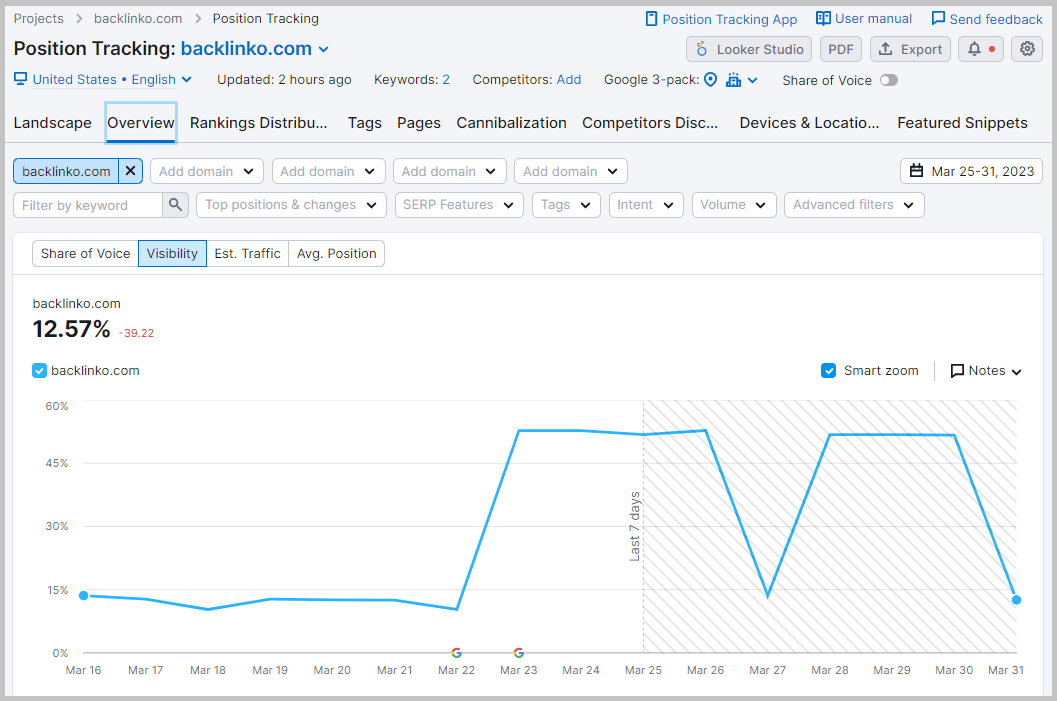The height and width of the screenshot is (701, 1057).
Task: Open the Position Tracking App link
Action: 721,19
